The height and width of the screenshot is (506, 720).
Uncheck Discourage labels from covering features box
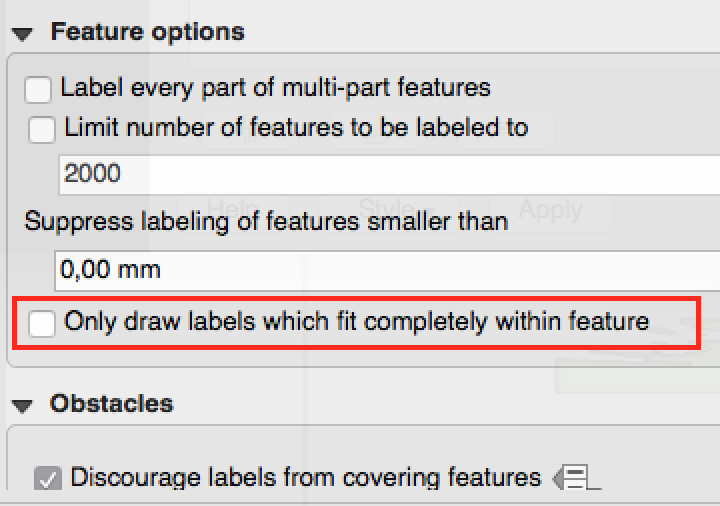pyautogui.click(x=47, y=478)
